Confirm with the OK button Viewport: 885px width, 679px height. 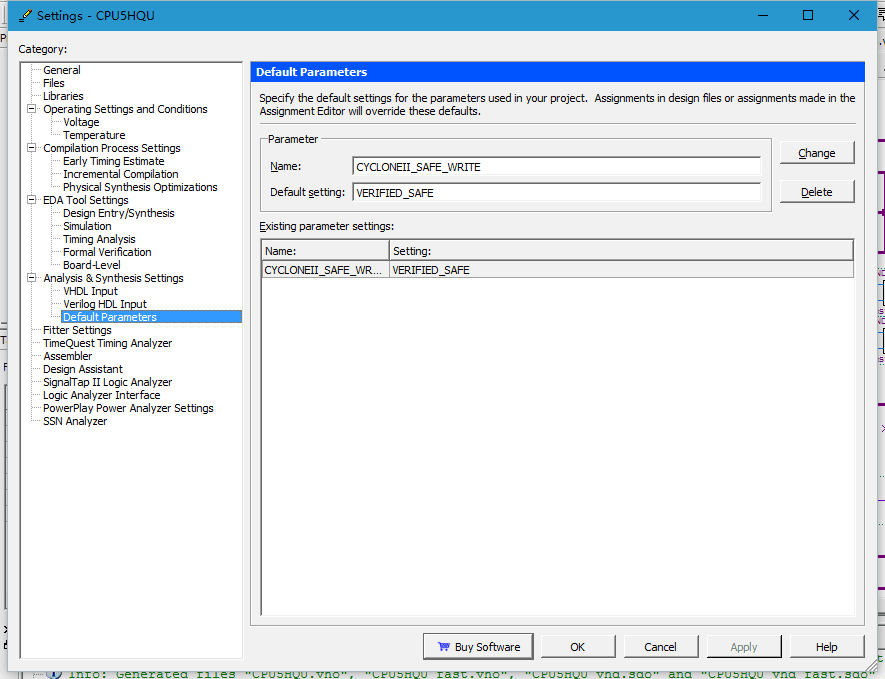point(577,647)
